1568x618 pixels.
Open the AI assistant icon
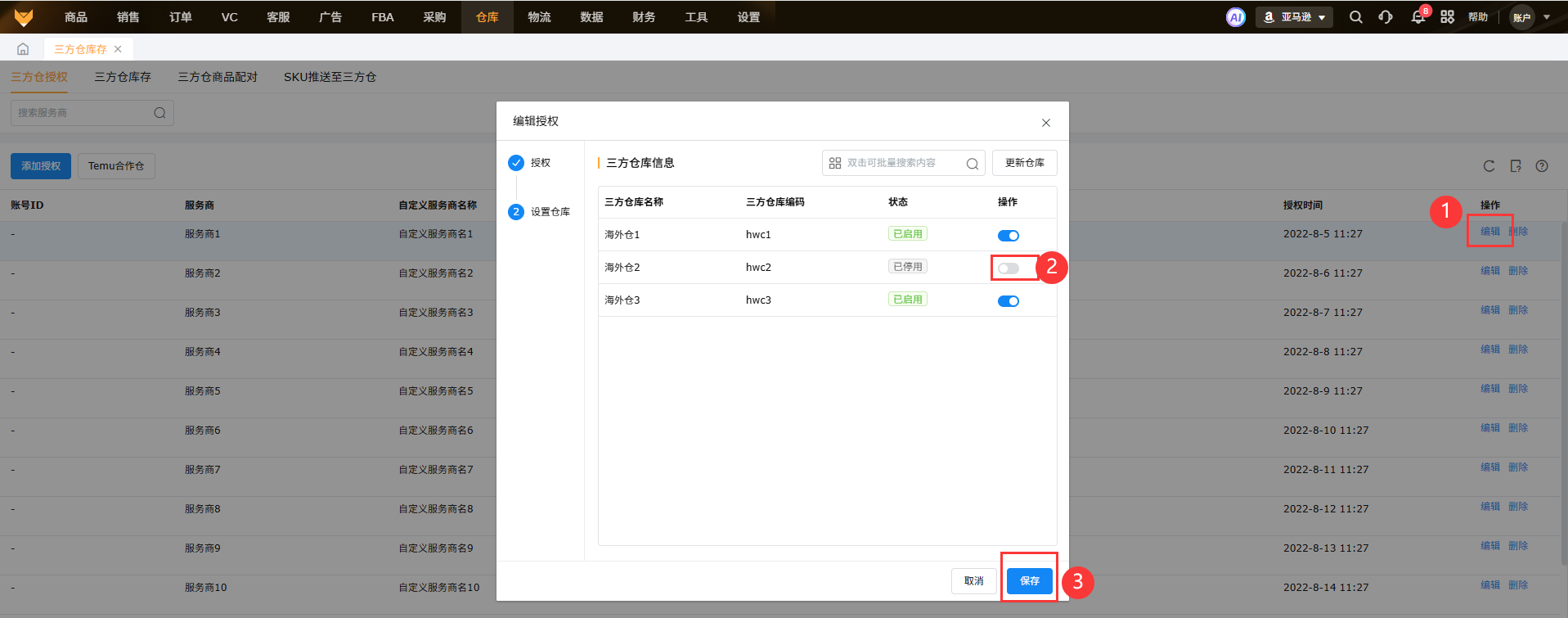point(1235,17)
